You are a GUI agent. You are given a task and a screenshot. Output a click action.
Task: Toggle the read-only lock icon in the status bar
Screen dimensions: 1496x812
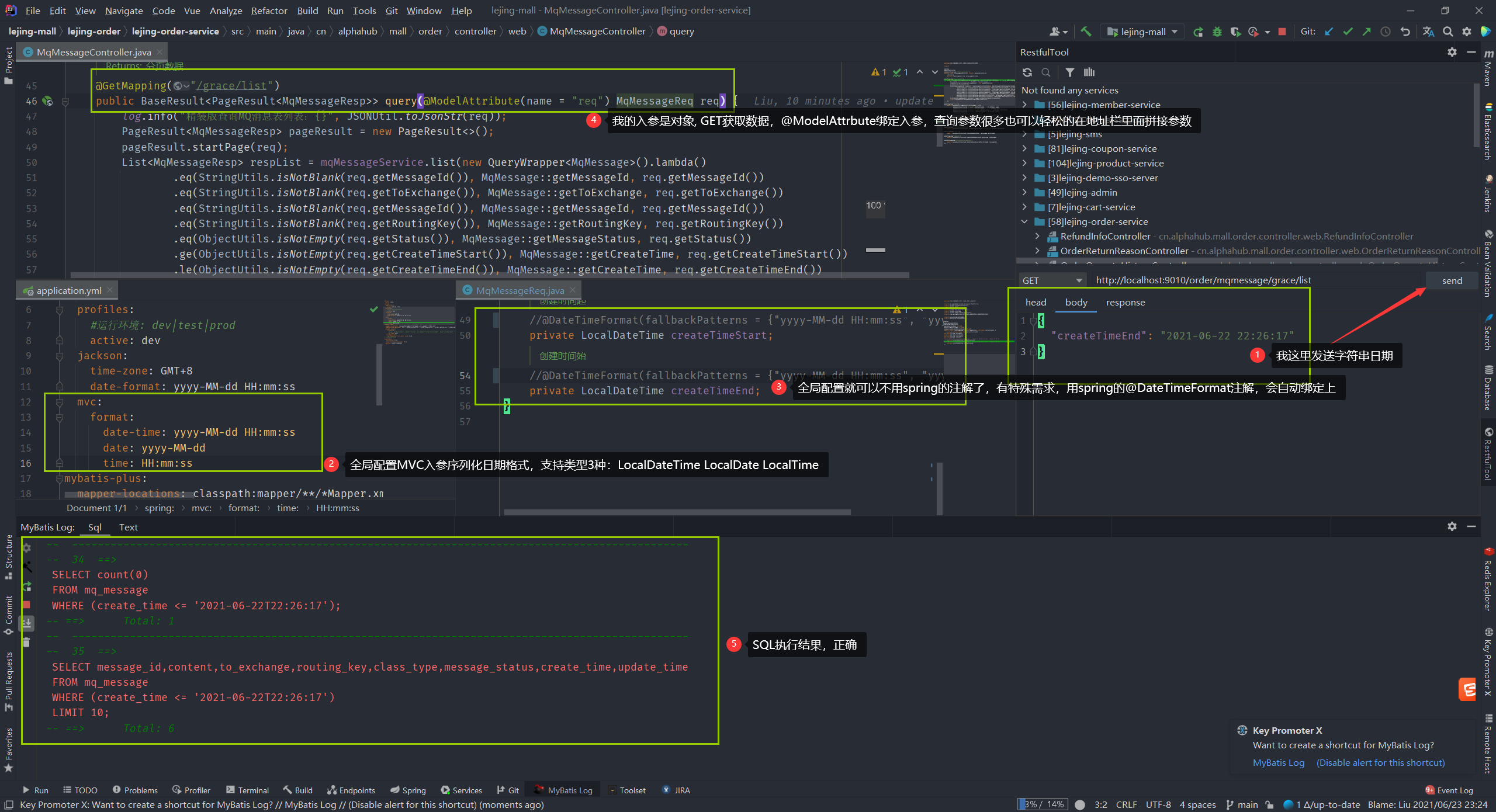1269,805
